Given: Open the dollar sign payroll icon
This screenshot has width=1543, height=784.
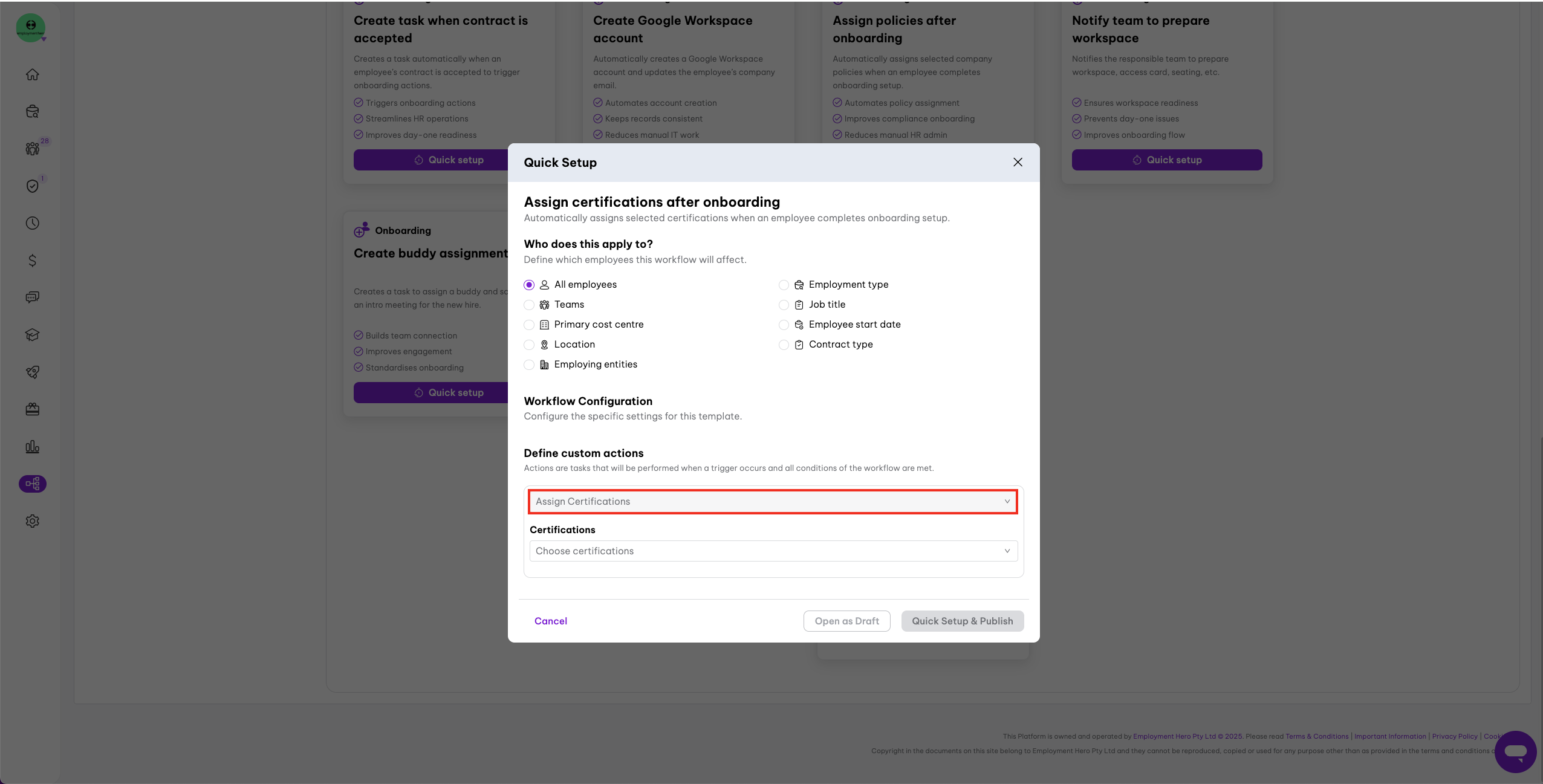Looking at the screenshot, I should coord(33,261).
